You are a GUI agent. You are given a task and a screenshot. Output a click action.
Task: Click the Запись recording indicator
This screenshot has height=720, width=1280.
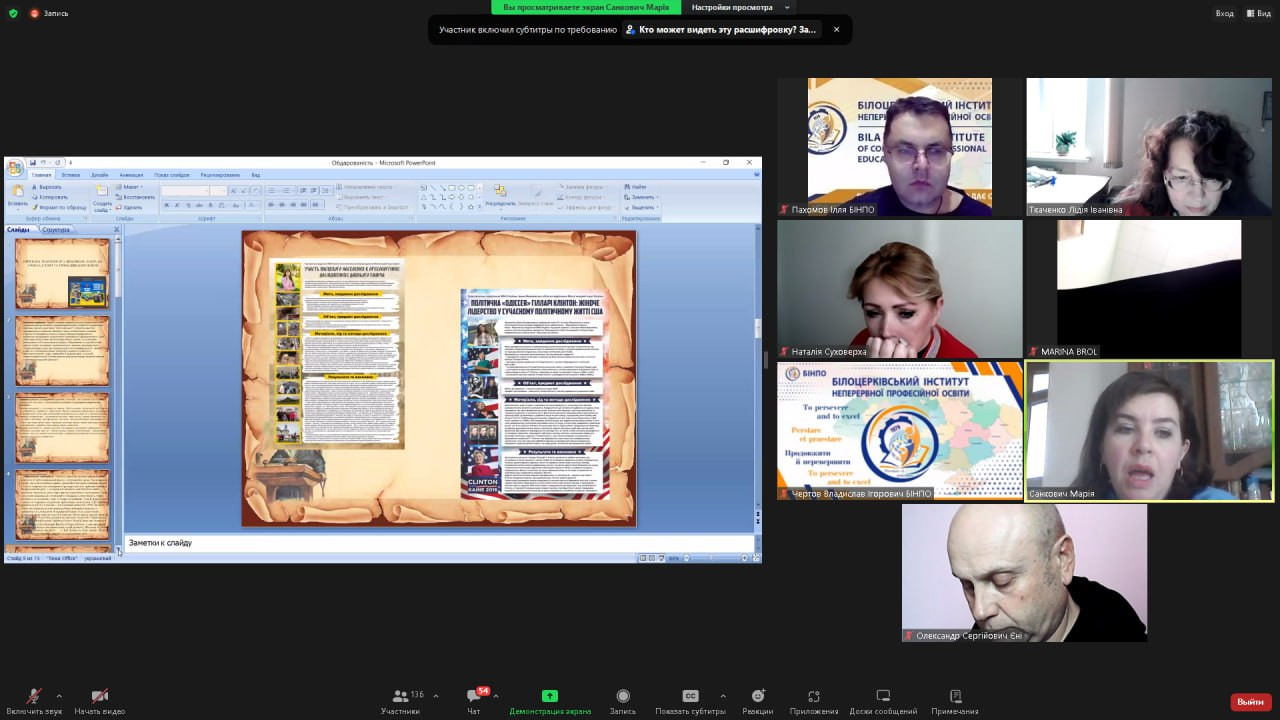(x=49, y=13)
